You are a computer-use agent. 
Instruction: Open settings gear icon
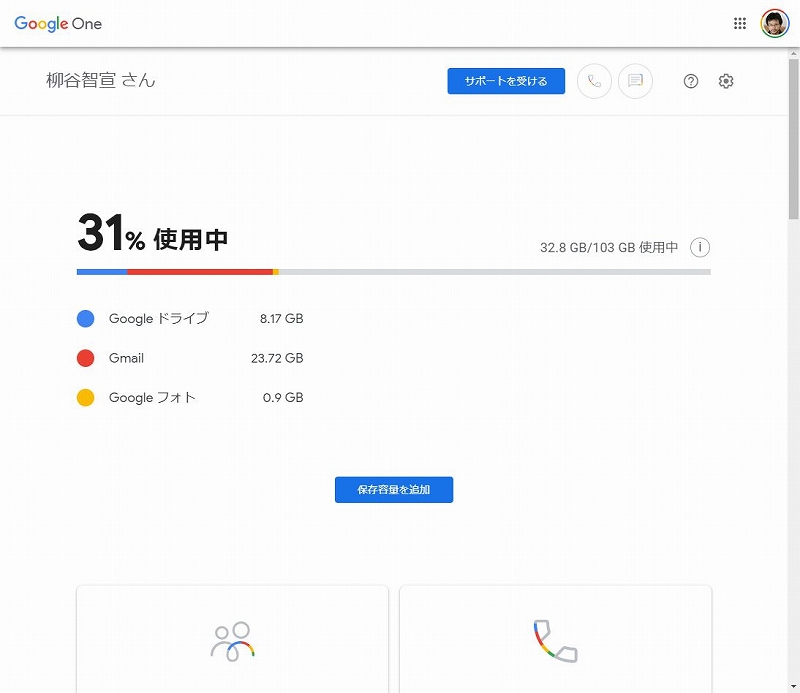[x=726, y=81]
